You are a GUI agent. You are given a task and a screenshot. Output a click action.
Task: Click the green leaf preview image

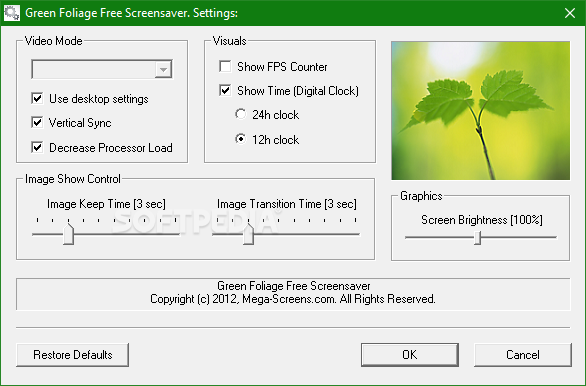[x=481, y=111]
